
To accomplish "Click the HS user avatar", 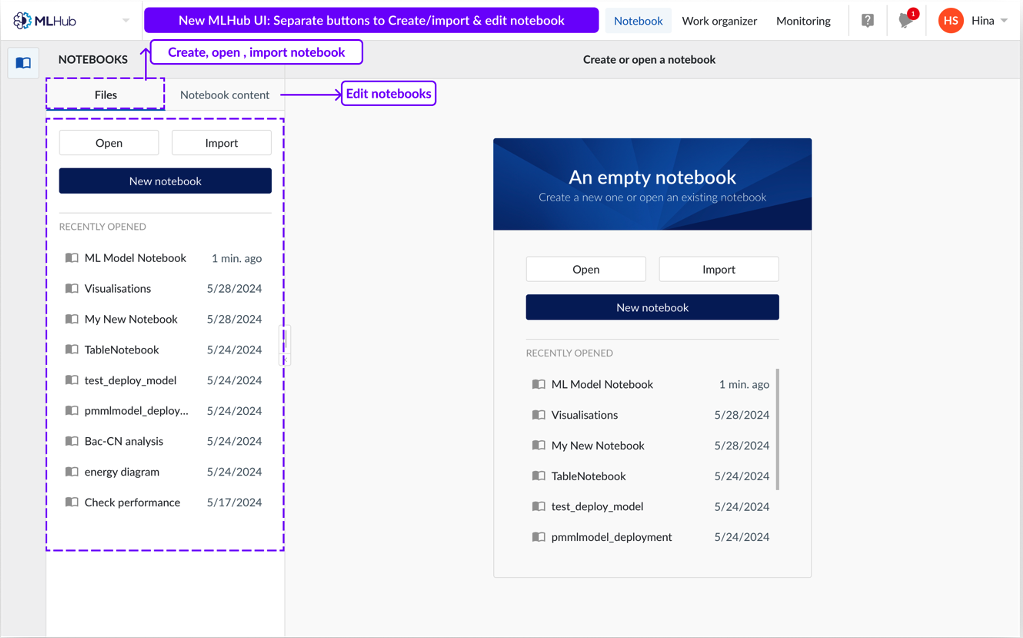I will 950,21.
